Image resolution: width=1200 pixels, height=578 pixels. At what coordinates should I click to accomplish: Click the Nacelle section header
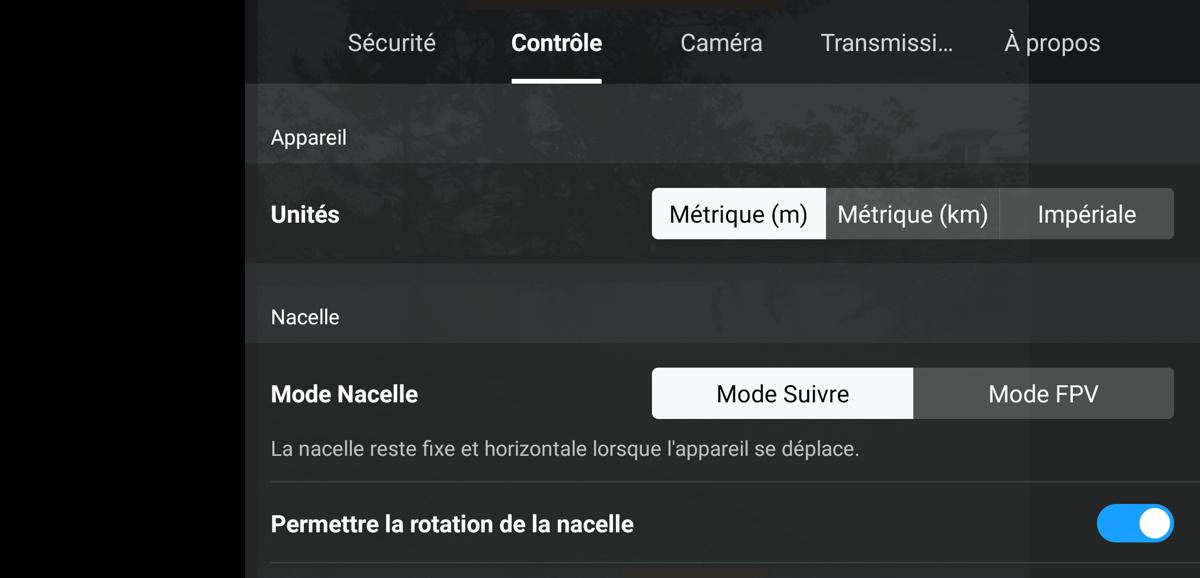(x=305, y=317)
